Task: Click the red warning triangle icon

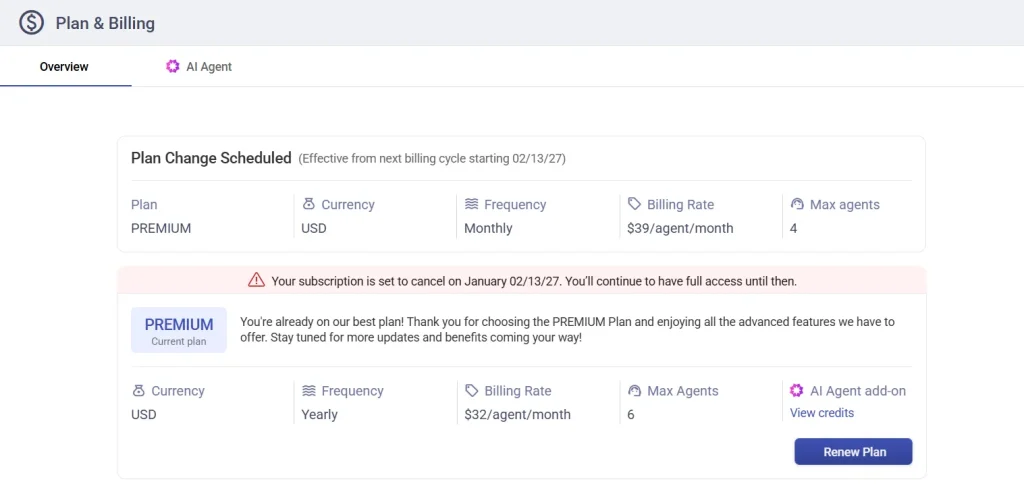Action: coord(257,281)
